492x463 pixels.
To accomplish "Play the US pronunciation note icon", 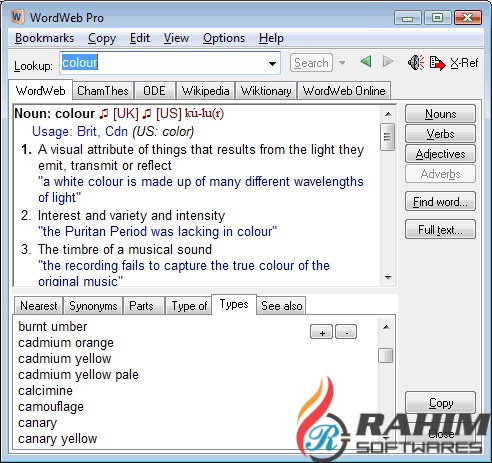I will pyautogui.click(x=147, y=114).
